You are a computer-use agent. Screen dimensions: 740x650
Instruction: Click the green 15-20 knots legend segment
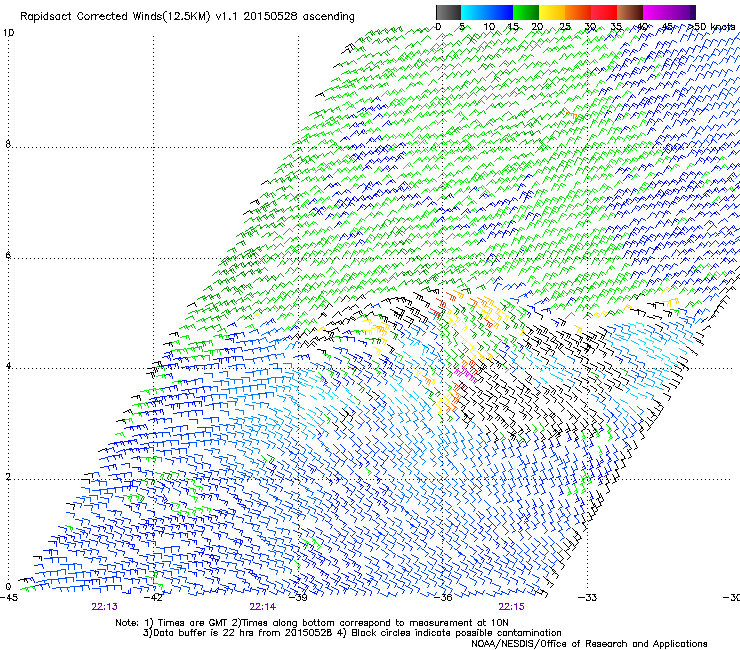[x=525, y=12]
